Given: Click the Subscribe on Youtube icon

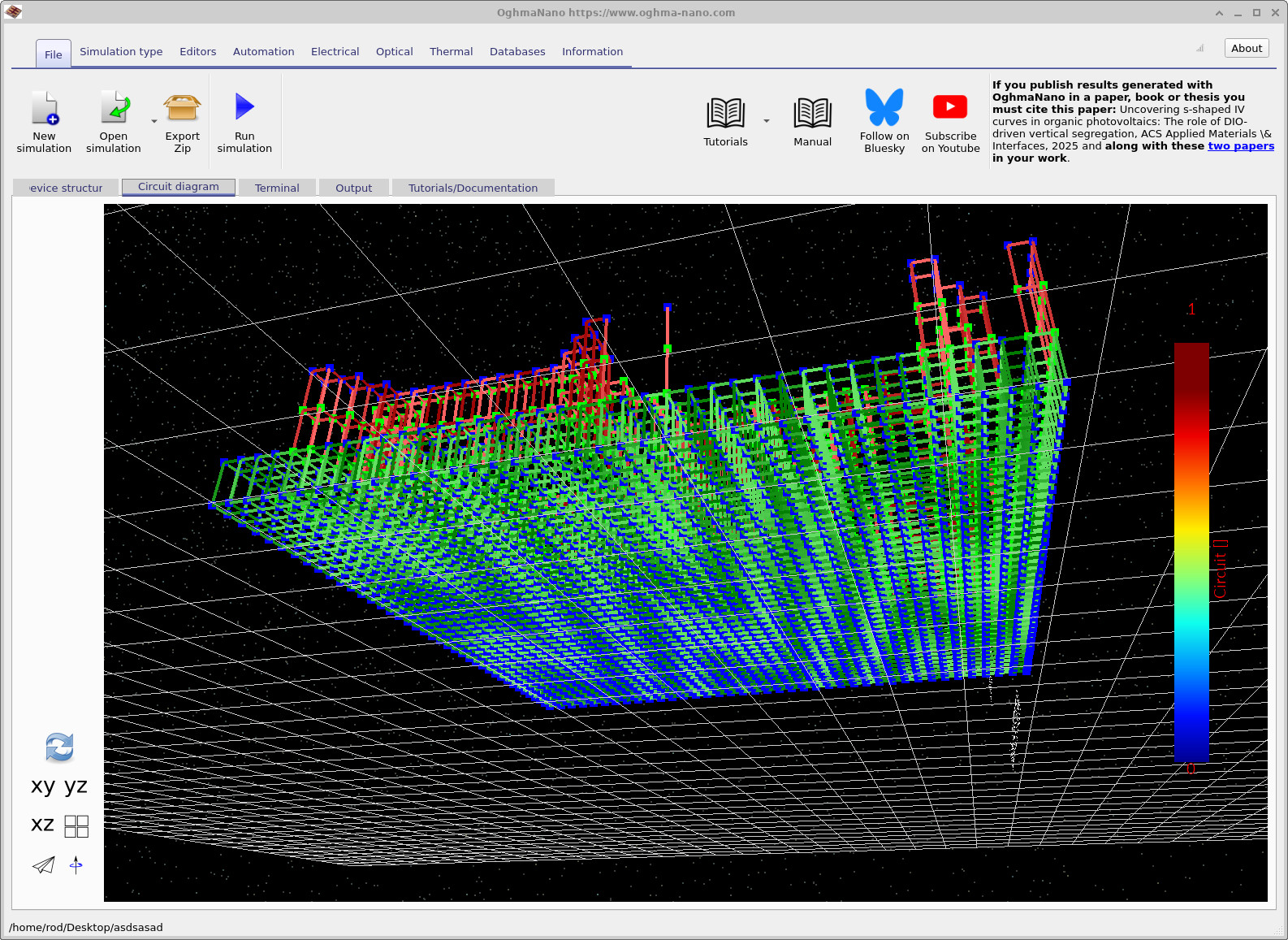Looking at the screenshot, I should coord(950,107).
